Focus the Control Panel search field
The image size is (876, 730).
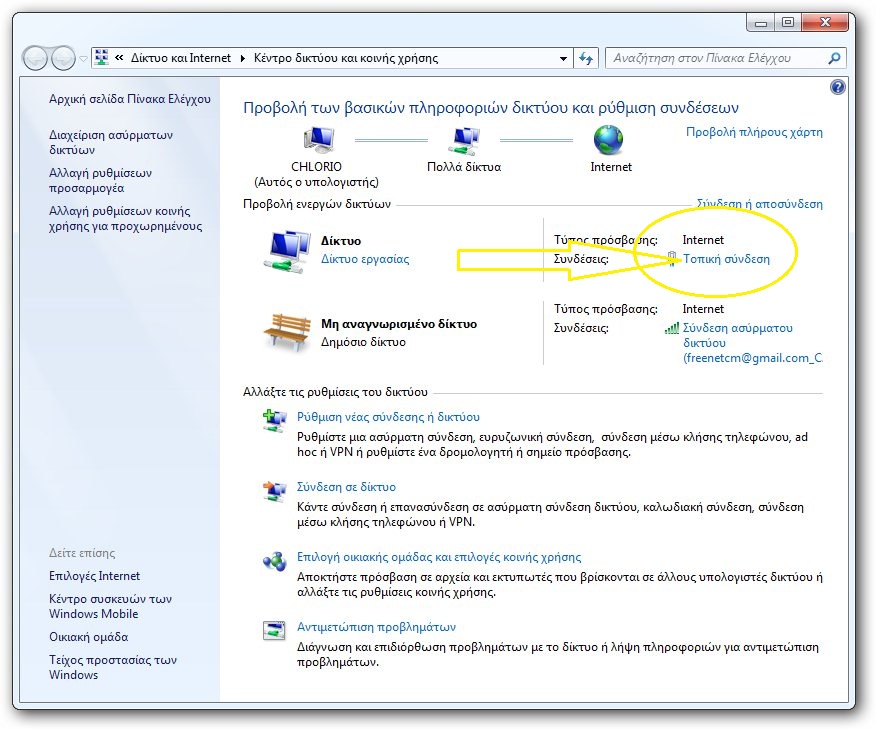(726, 58)
